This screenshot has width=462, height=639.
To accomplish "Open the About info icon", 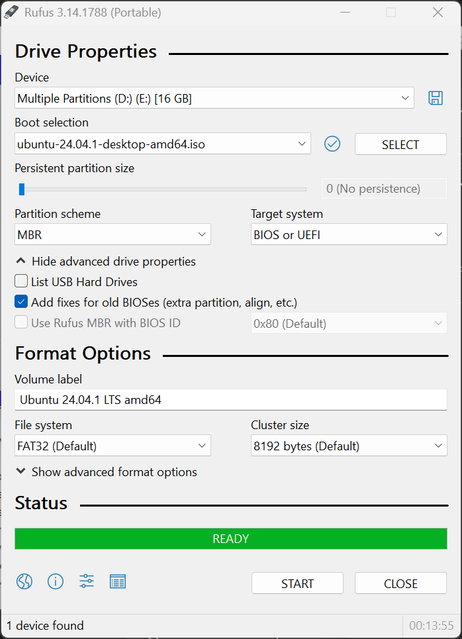I will point(55,581).
